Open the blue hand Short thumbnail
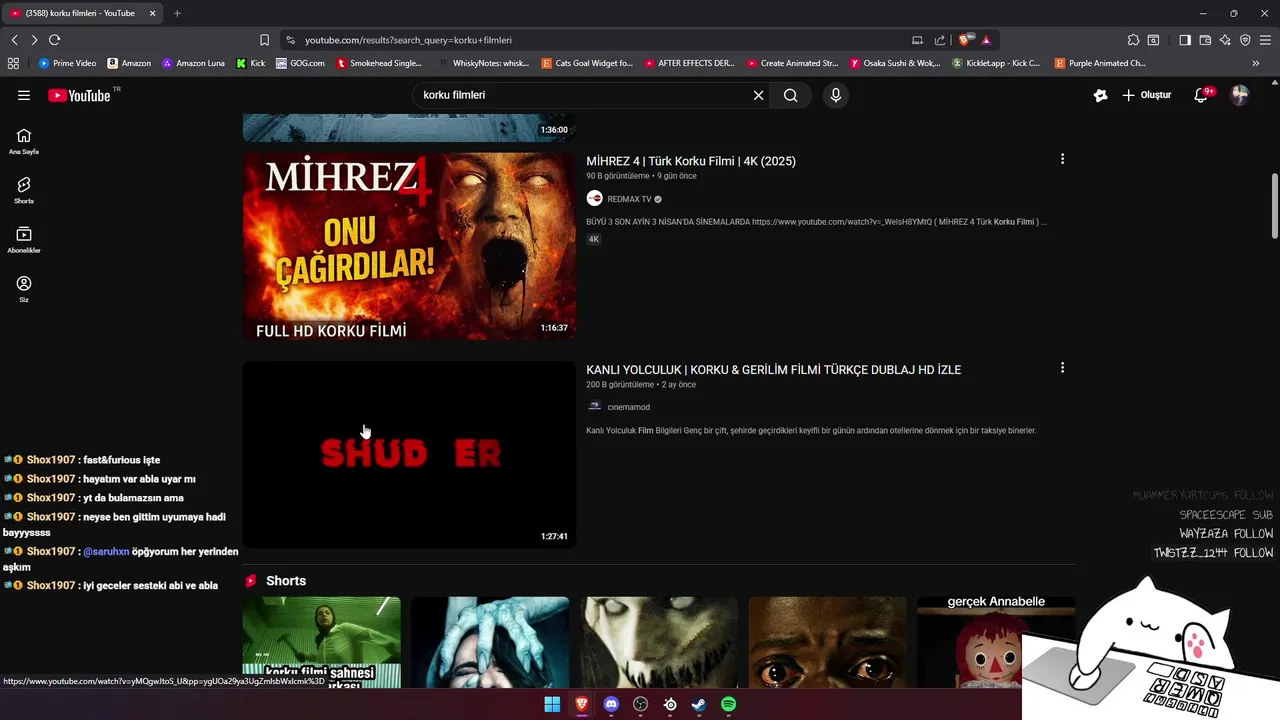1280x720 pixels. point(490,642)
